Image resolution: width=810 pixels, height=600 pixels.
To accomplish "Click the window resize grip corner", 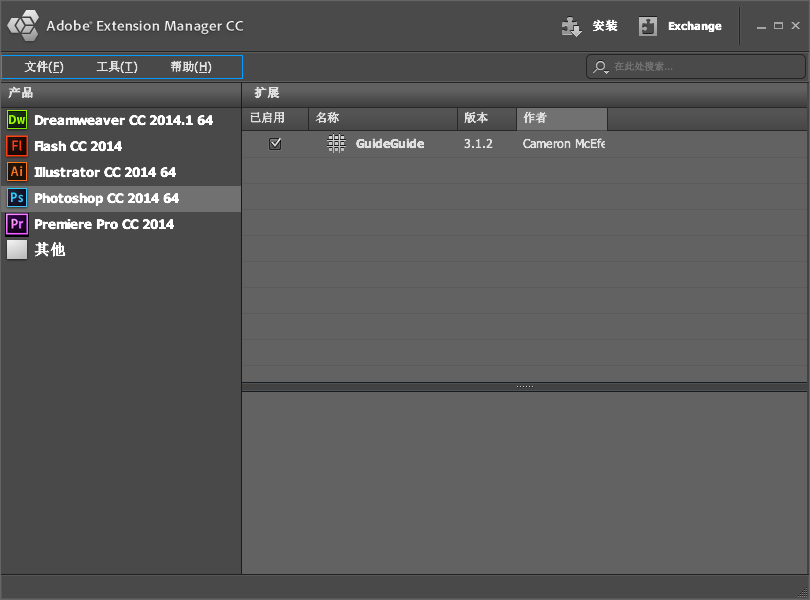I will [x=803, y=593].
